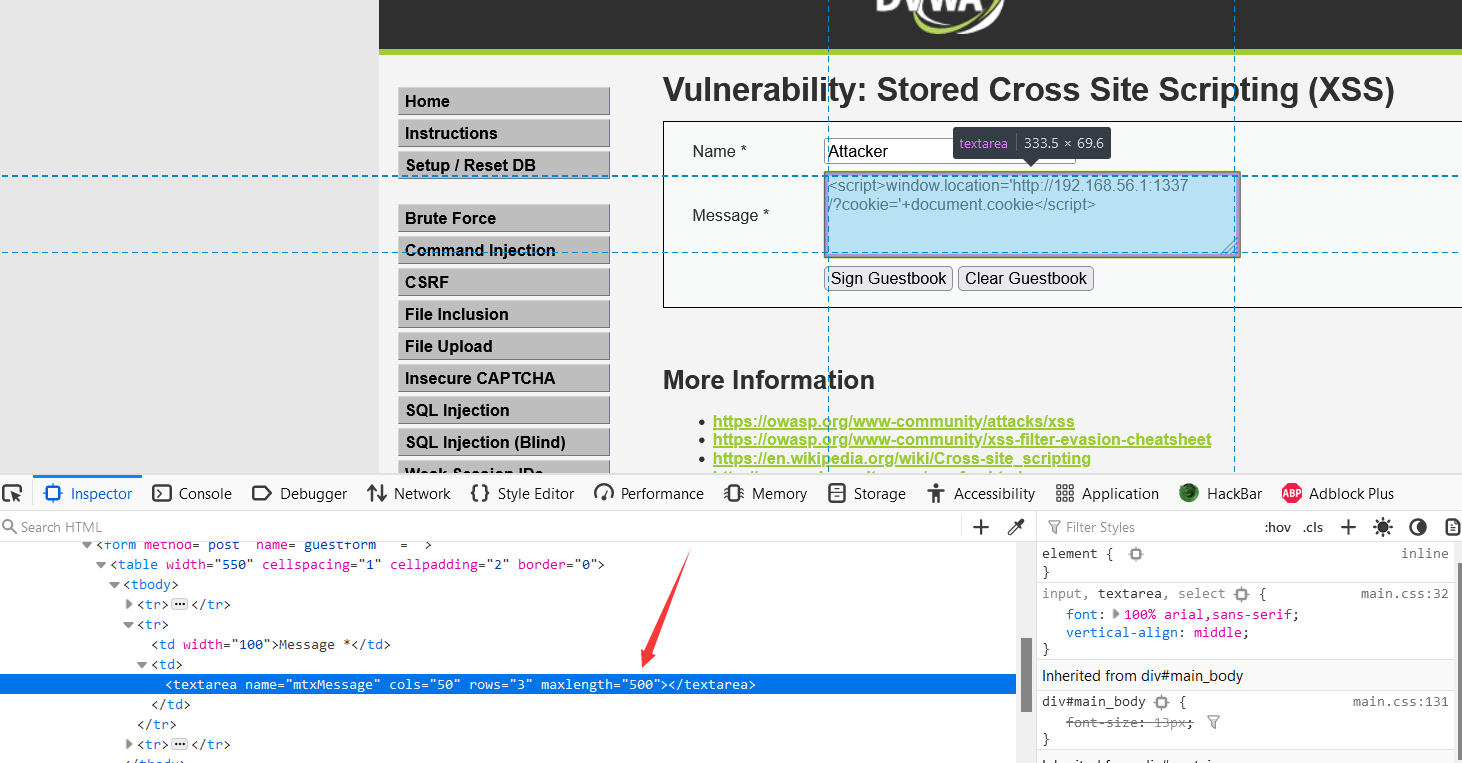Switch to the Network tab

click(408, 493)
